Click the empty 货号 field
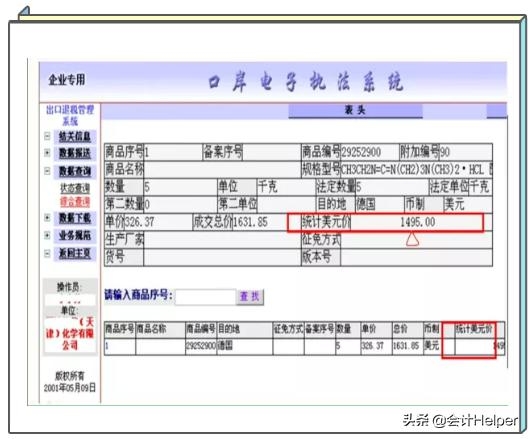Viewport: 530px width, 439px height. click(222, 257)
